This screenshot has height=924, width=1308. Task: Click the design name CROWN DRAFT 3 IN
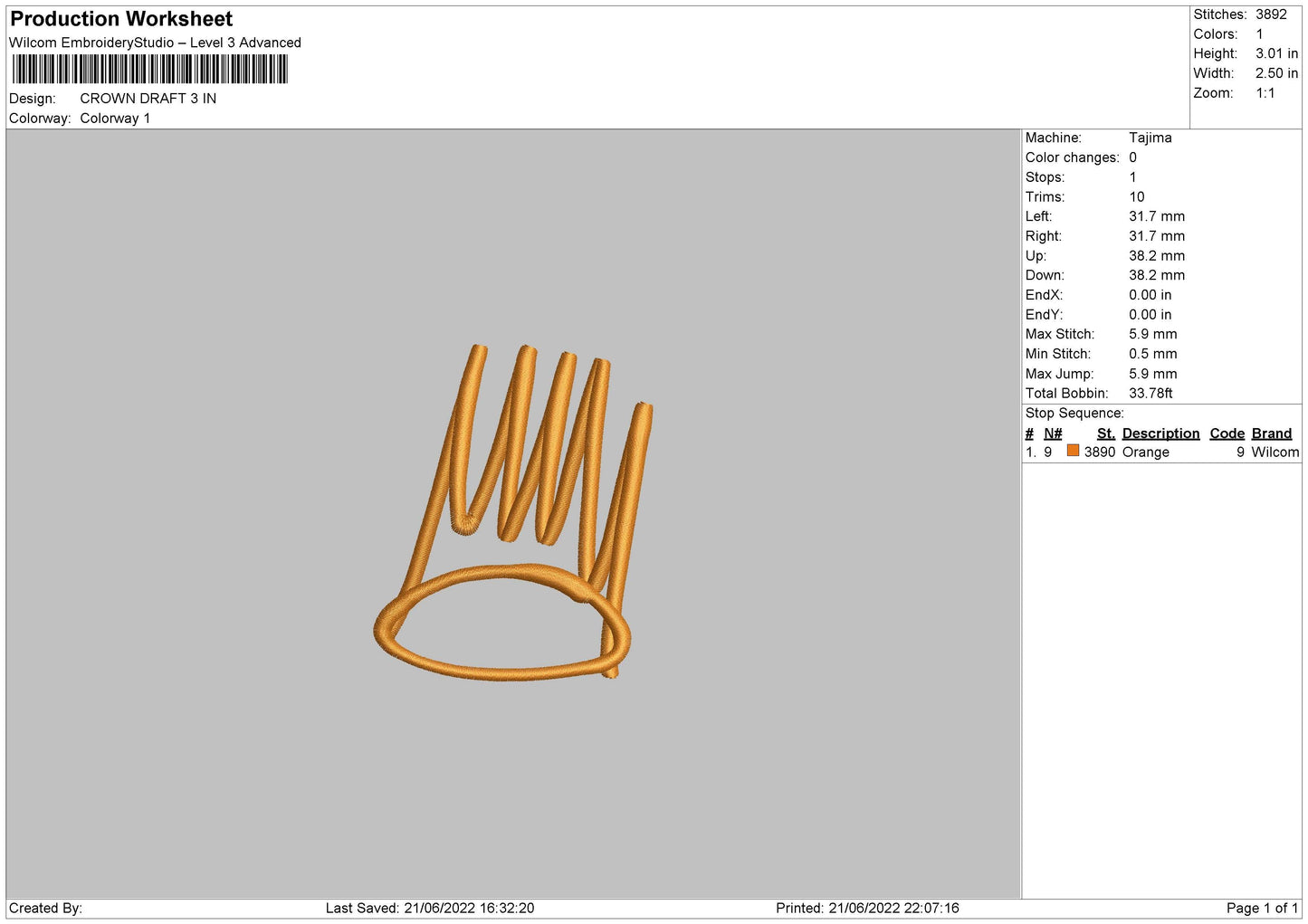148,99
